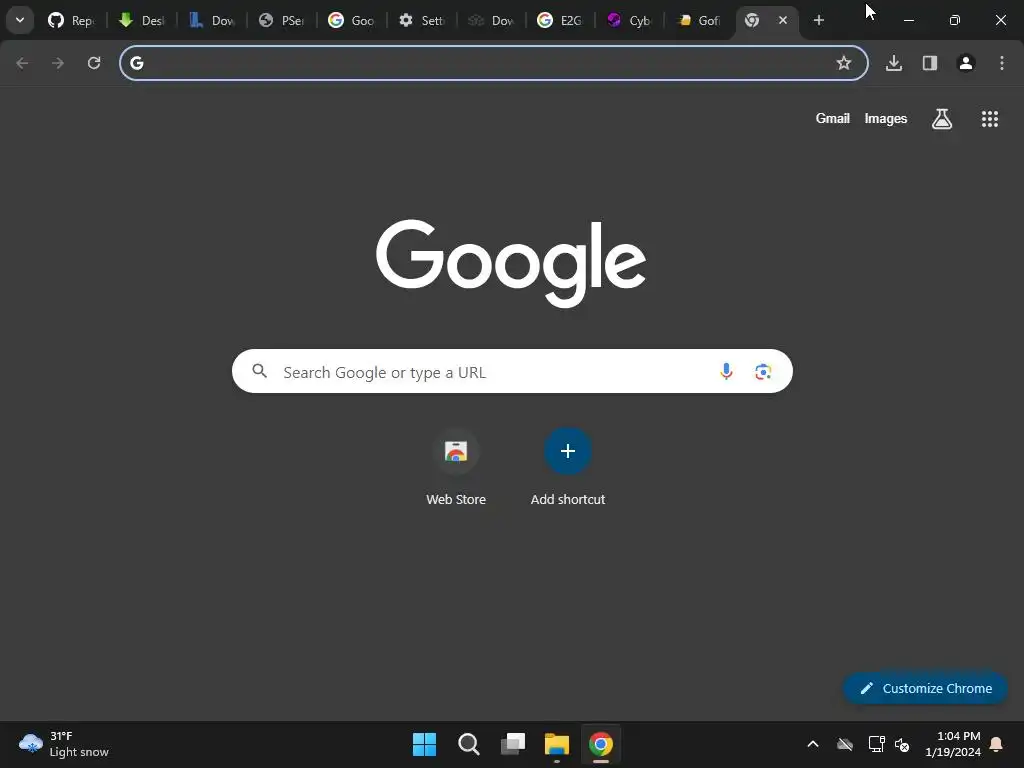Open network status tray icon
The height and width of the screenshot is (768, 1024).
point(876,744)
